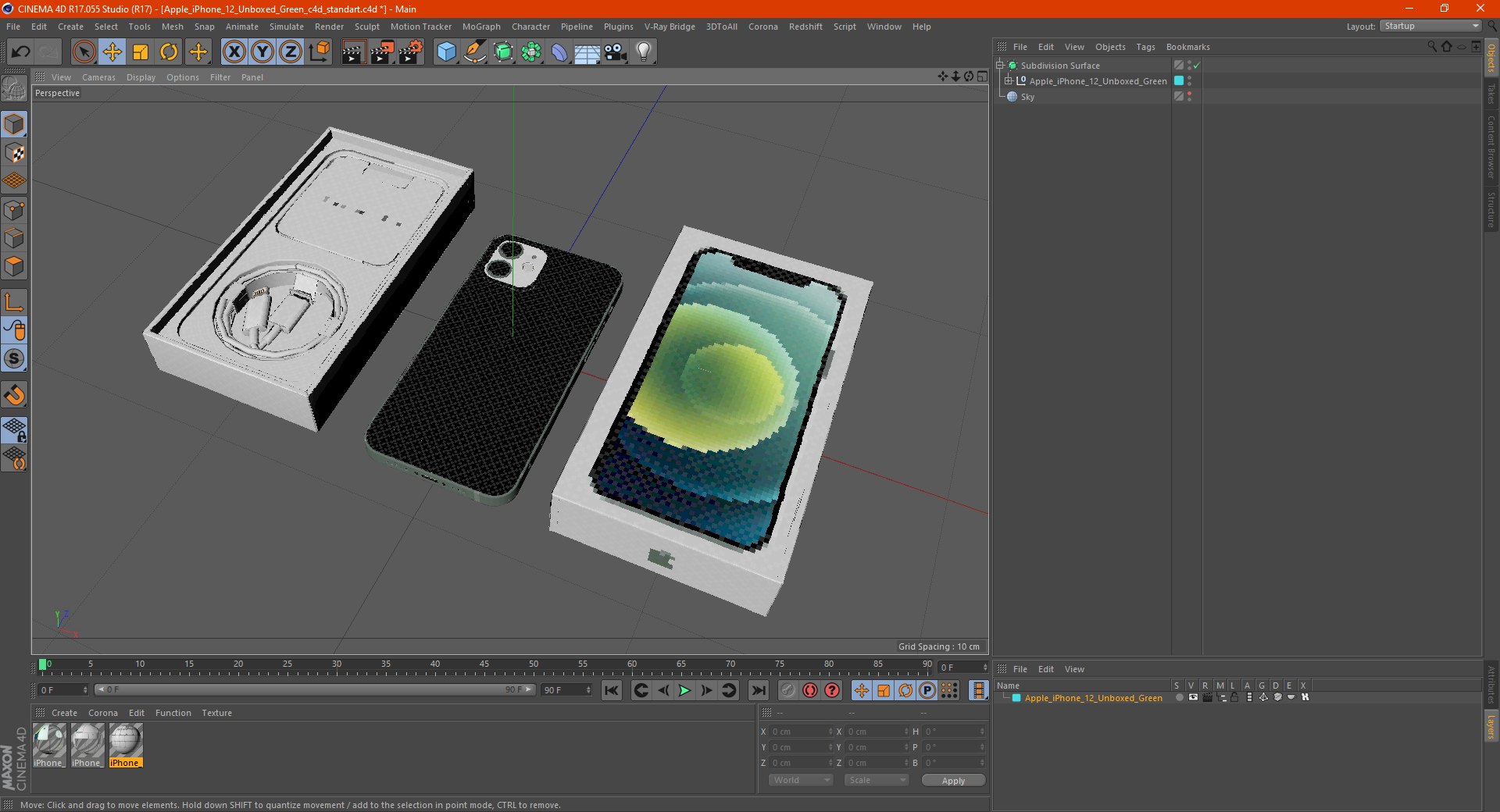Collapse the Subdivision Surface tree node
Viewport: 1500px width, 812px height.
click(1000, 66)
